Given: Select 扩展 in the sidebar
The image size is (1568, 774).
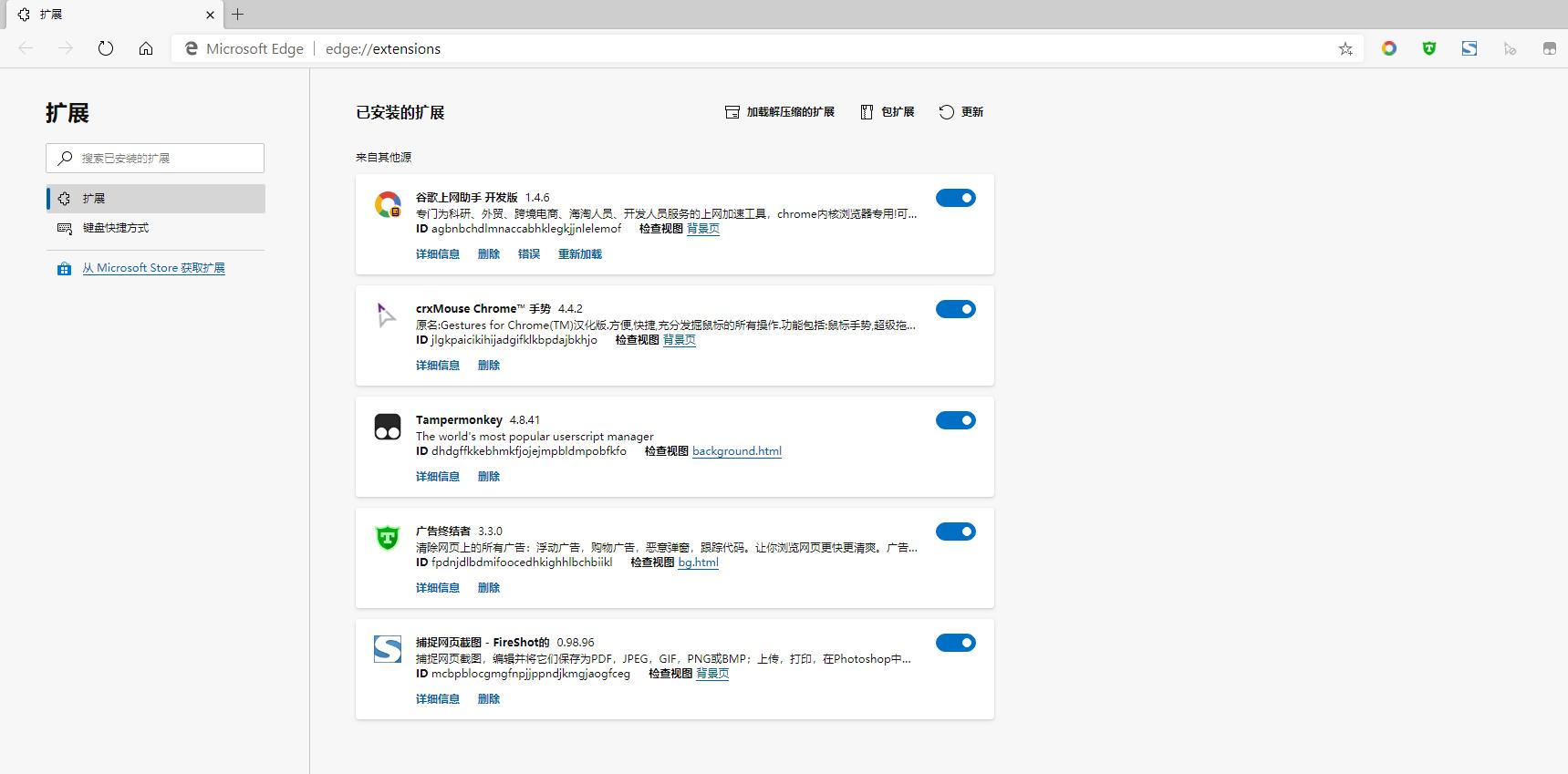Looking at the screenshot, I should 156,199.
